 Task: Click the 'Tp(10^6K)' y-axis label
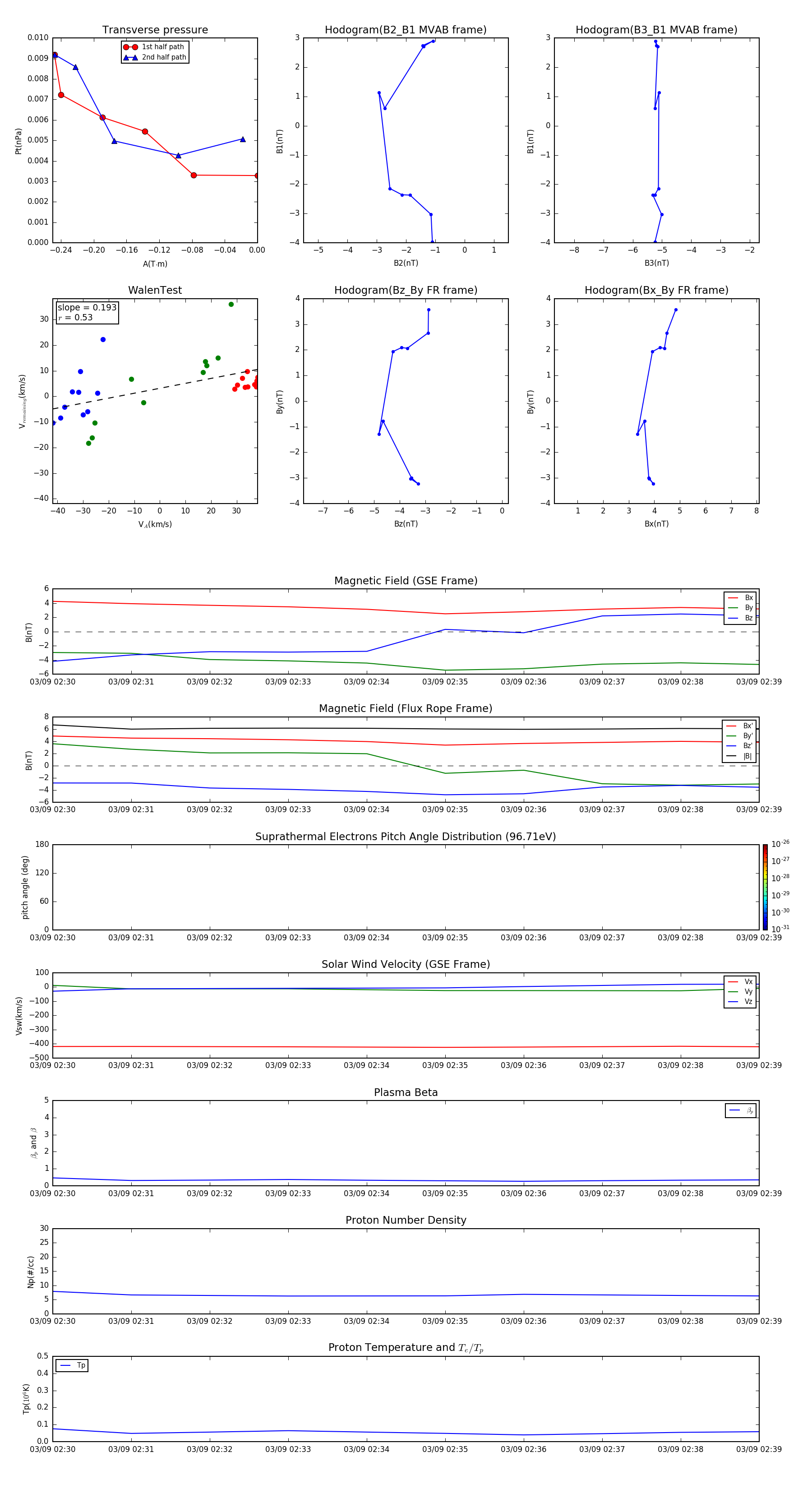(26, 1399)
